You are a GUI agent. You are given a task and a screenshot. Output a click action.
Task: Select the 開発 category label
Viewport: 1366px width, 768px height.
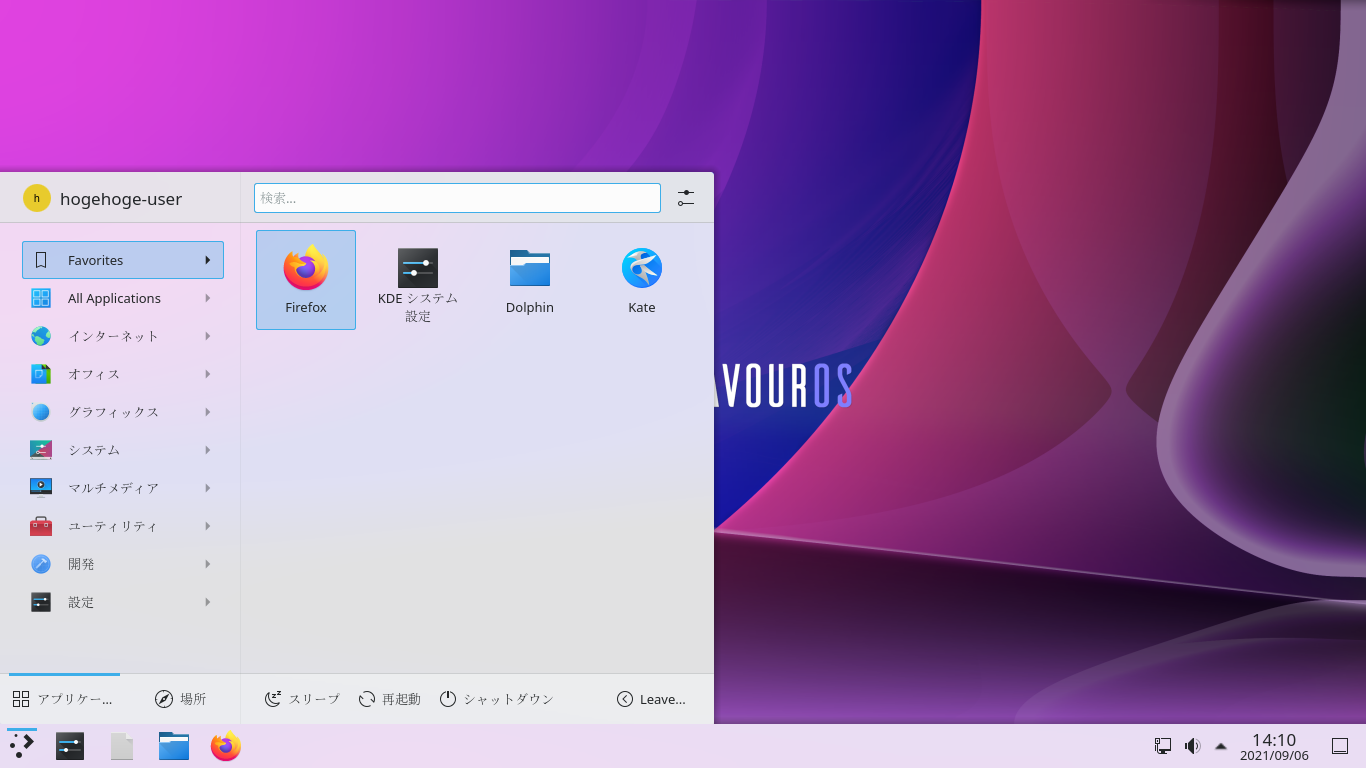coord(81,564)
